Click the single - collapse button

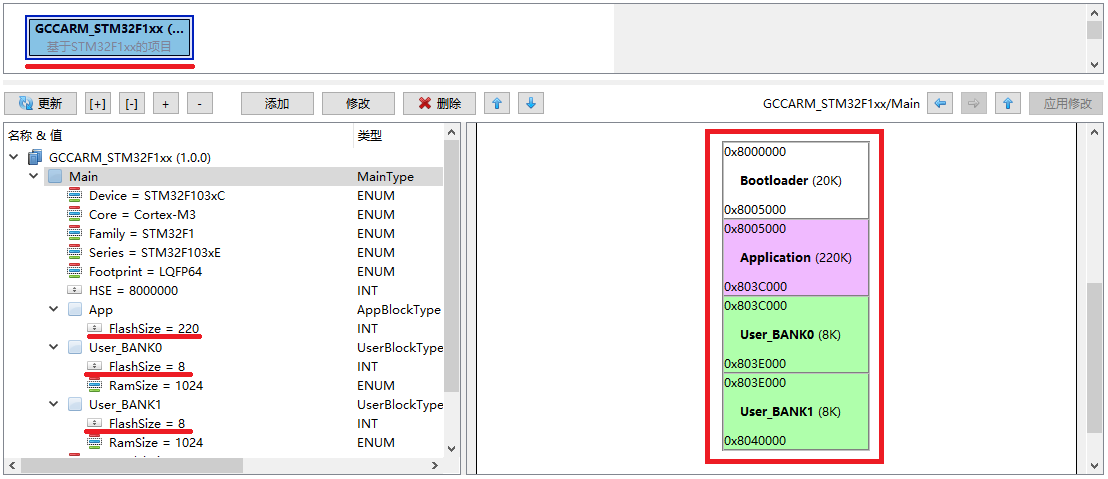[x=200, y=104]
